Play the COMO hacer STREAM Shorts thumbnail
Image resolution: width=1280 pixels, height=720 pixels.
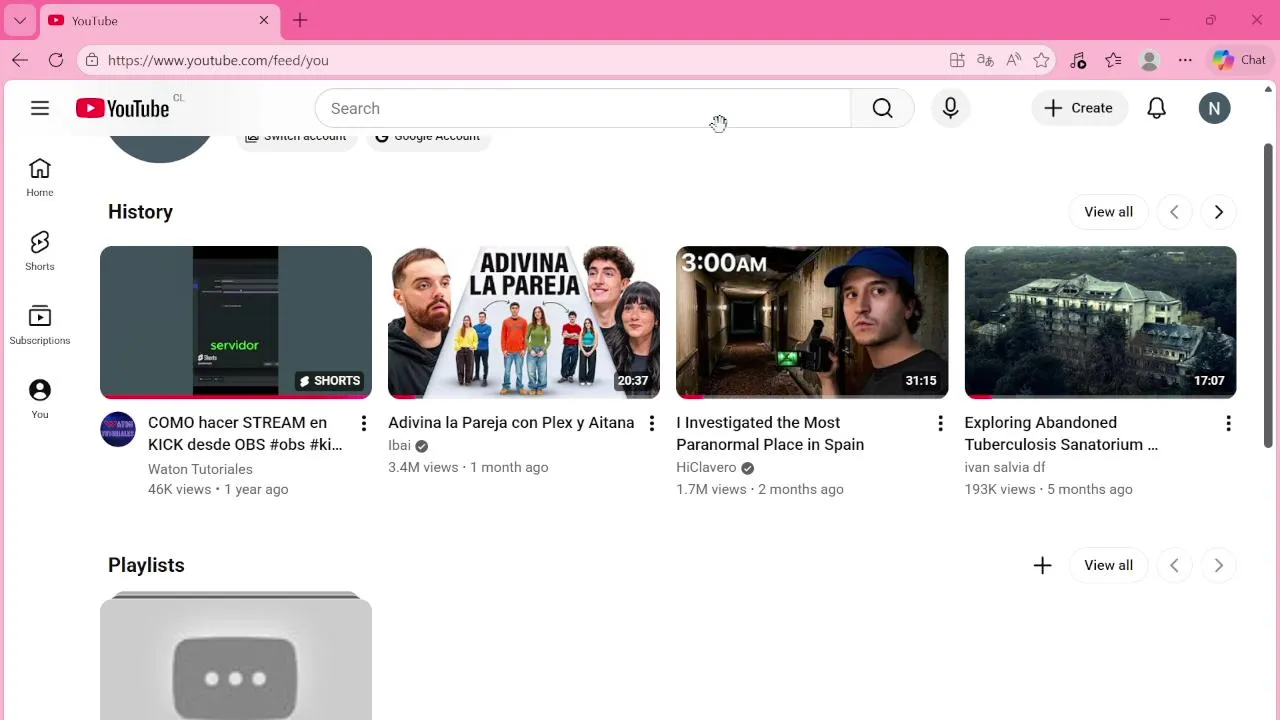tap(236, 322)
